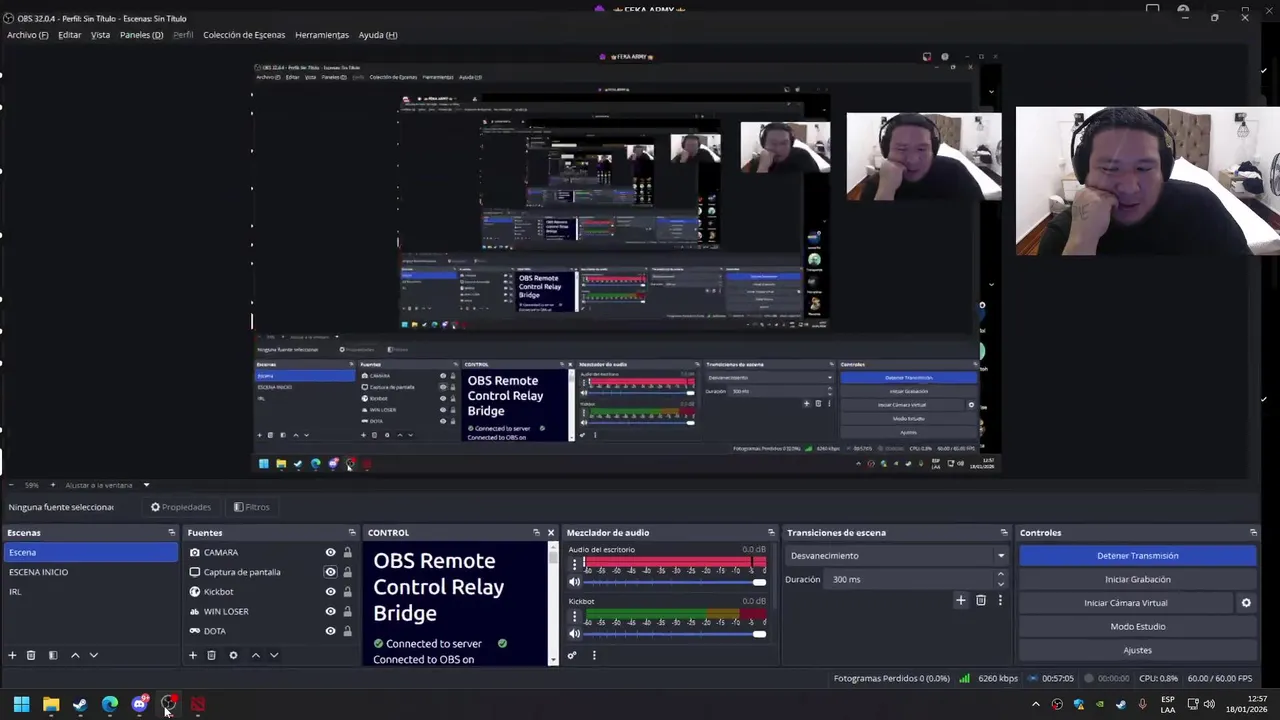Toggle lock on Captura de pantalla source
The width and height of the screenshot is (1280, 720).
click(347, 572)
